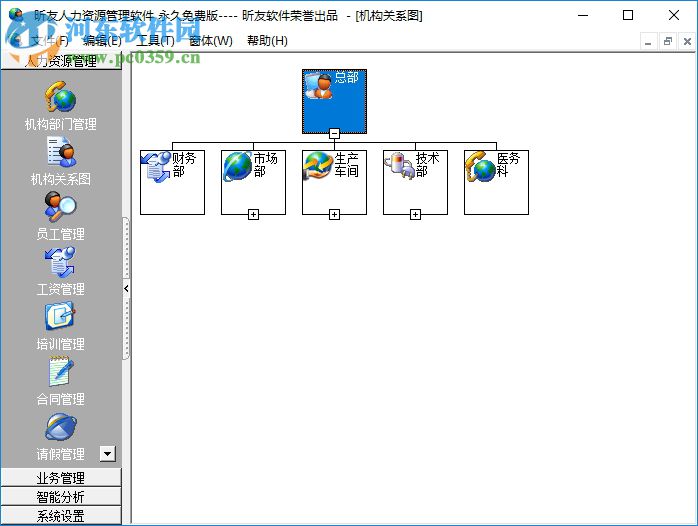Switch to 系统设置 panel
The height and width of the screenshot is (526, 698).
[61, 516]
